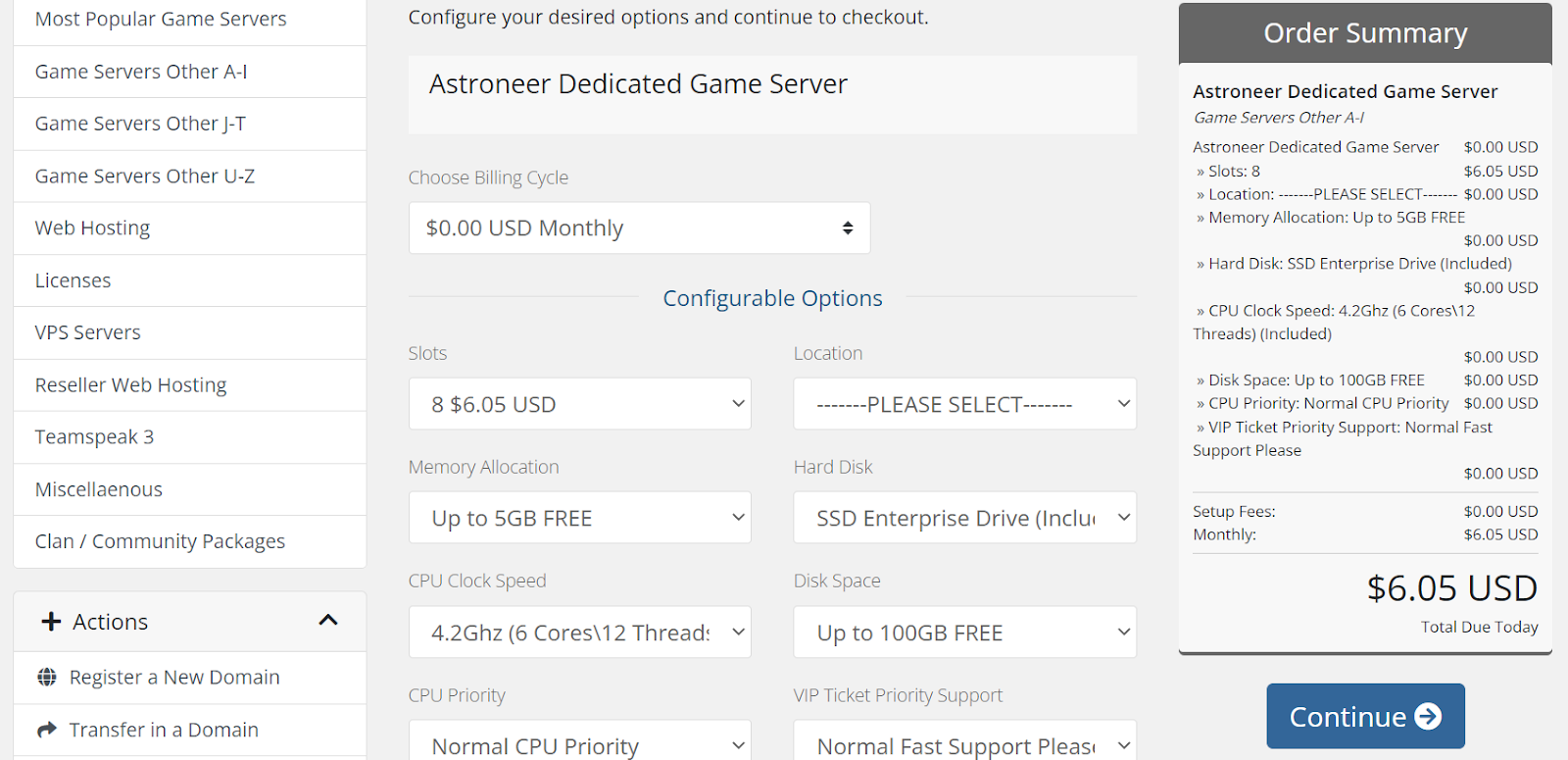Viewport: 1568px width, 760px height.
Task: Click the arrow icon beside Transfer in a Domain
Action: 46,730
